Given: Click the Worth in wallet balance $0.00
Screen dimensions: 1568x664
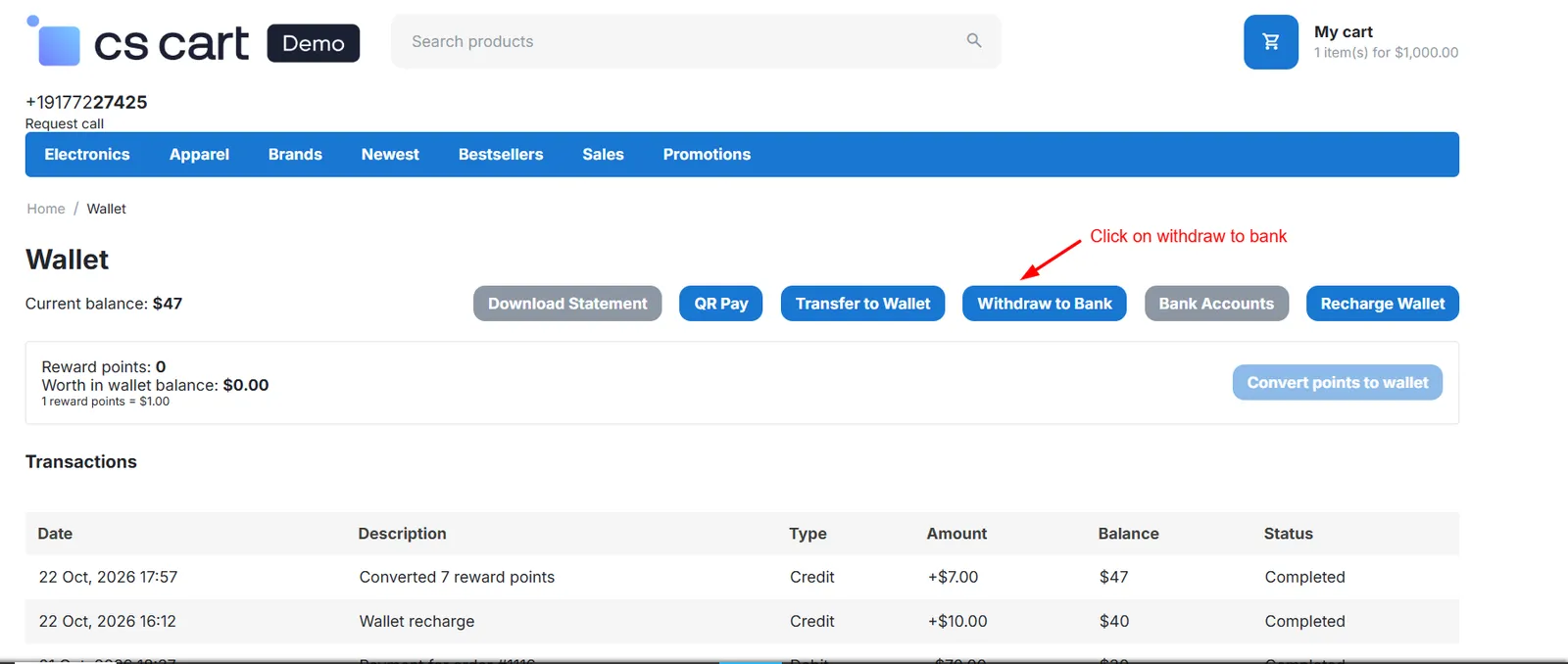Looking at the screenshot, I should 155,386.
